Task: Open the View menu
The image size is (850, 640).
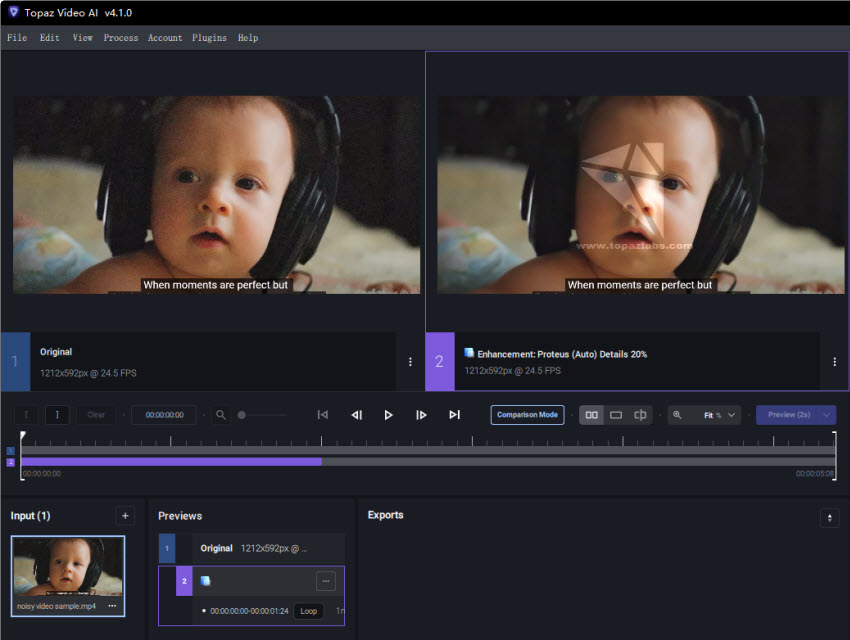Action: coord(82,37)
